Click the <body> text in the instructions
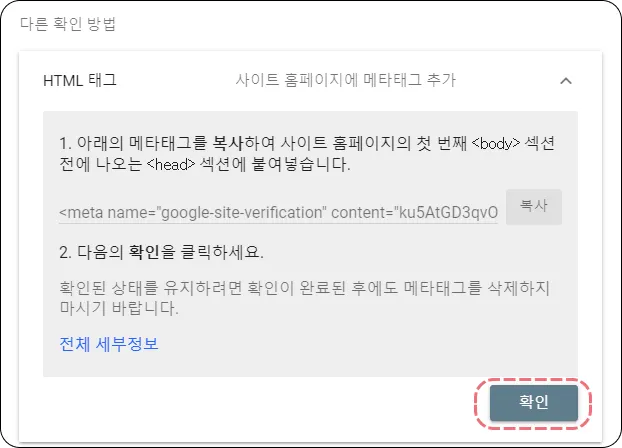The height and width of the screenshot is (448, 622). click(495, 143)
